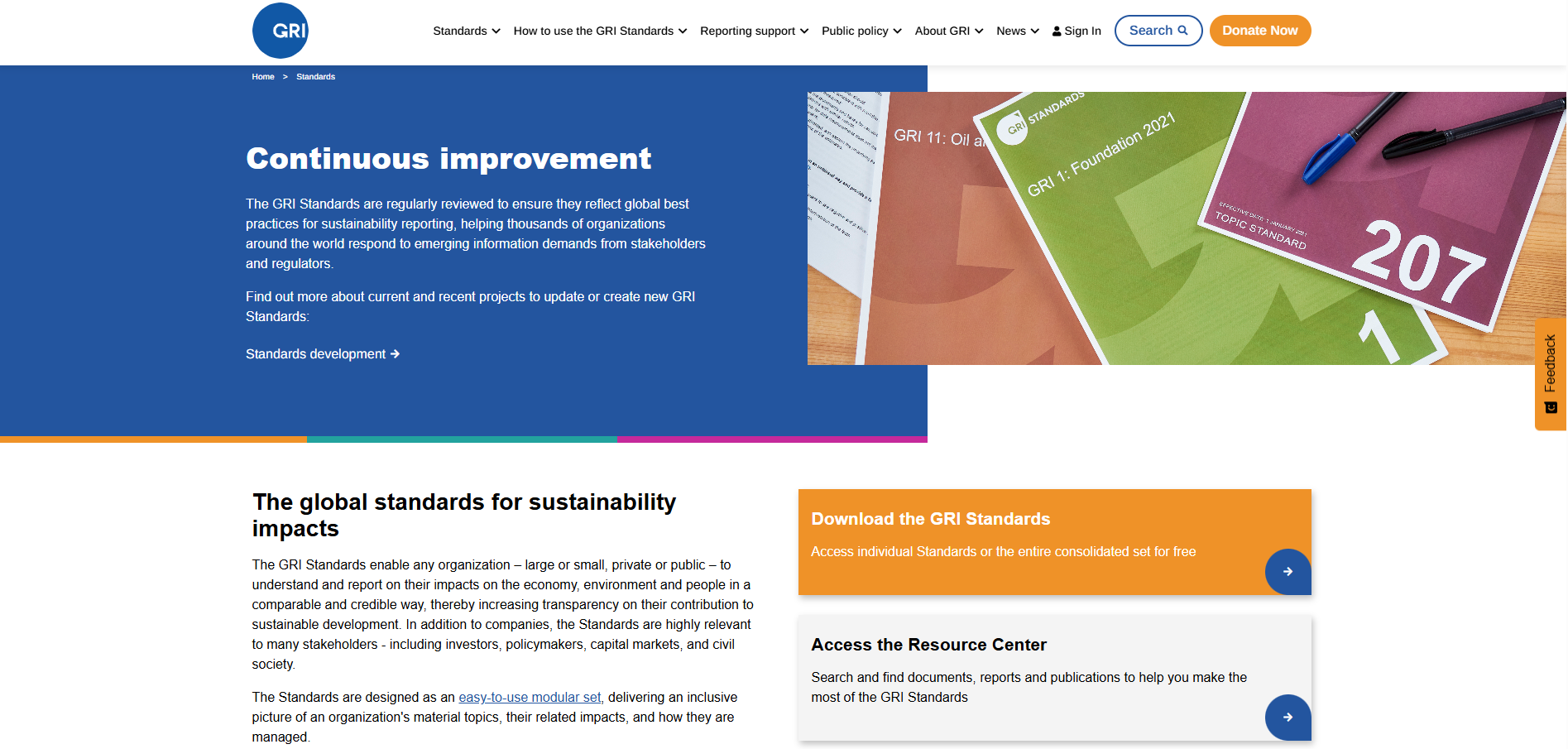Screen dimensions: 1568x749
Task: Click Sign In
Action: pyautogui.click(x=1082, y=30)
